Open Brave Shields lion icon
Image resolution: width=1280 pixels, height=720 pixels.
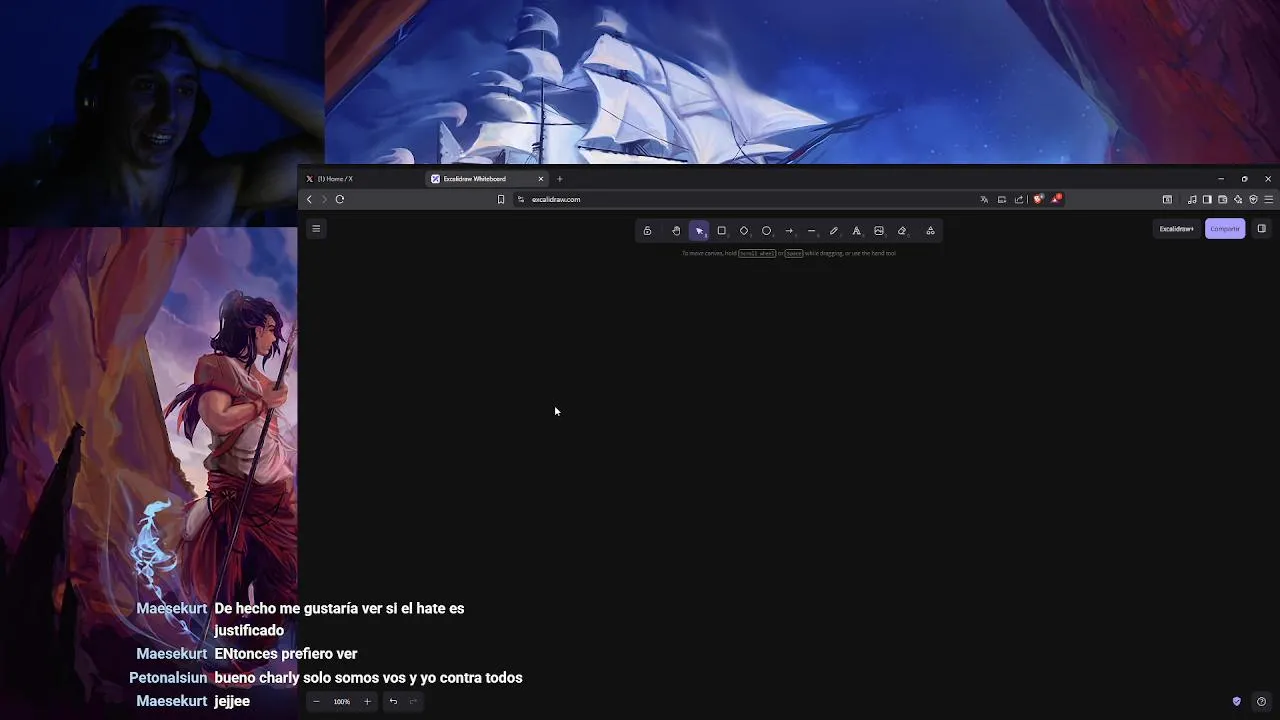pyautogui.click(x=1038, y=199)
